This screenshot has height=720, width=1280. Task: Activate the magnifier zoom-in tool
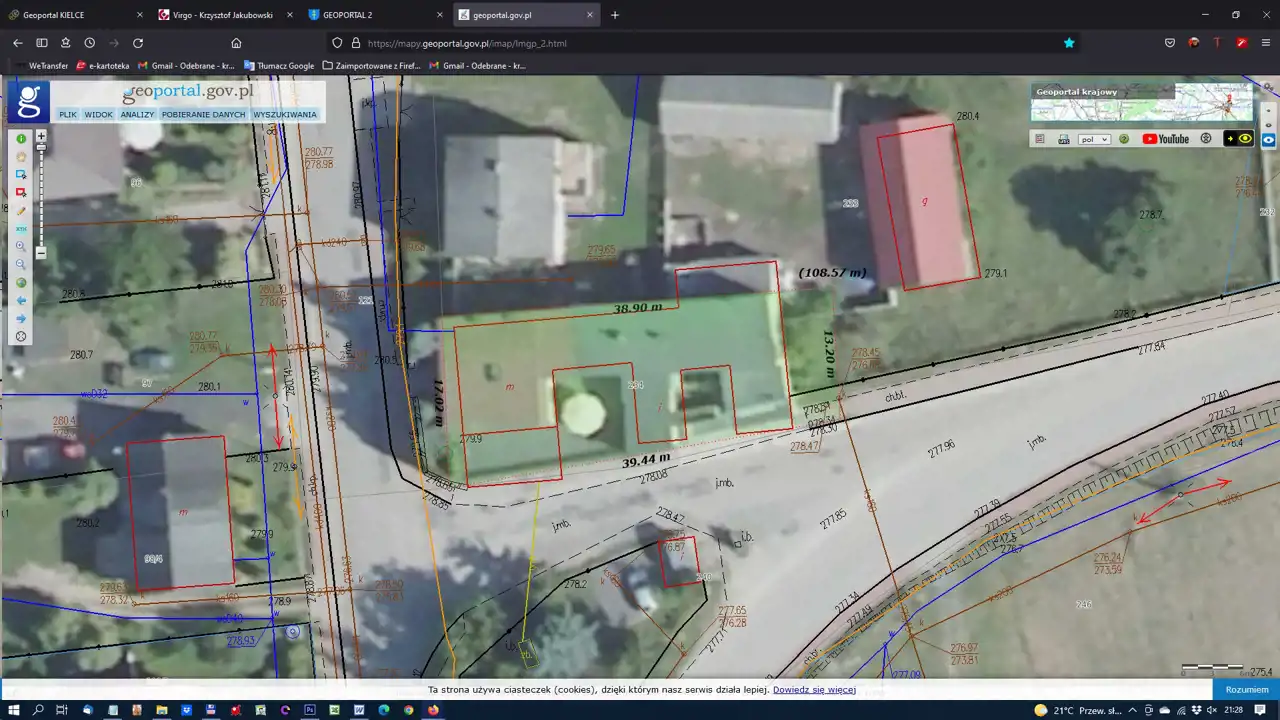[21, 246]
